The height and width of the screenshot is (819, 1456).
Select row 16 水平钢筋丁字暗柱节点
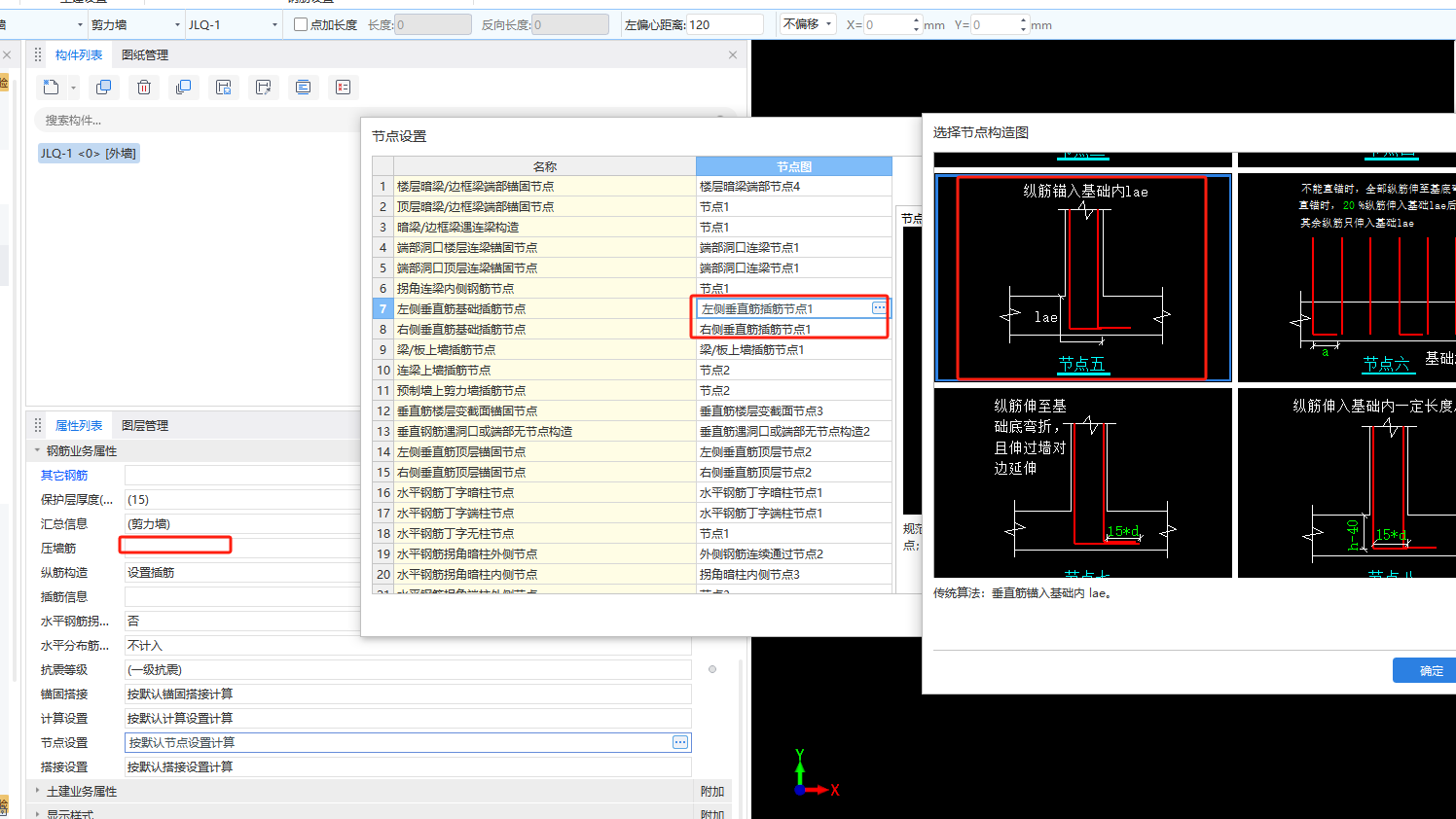(x=545, y=492)
